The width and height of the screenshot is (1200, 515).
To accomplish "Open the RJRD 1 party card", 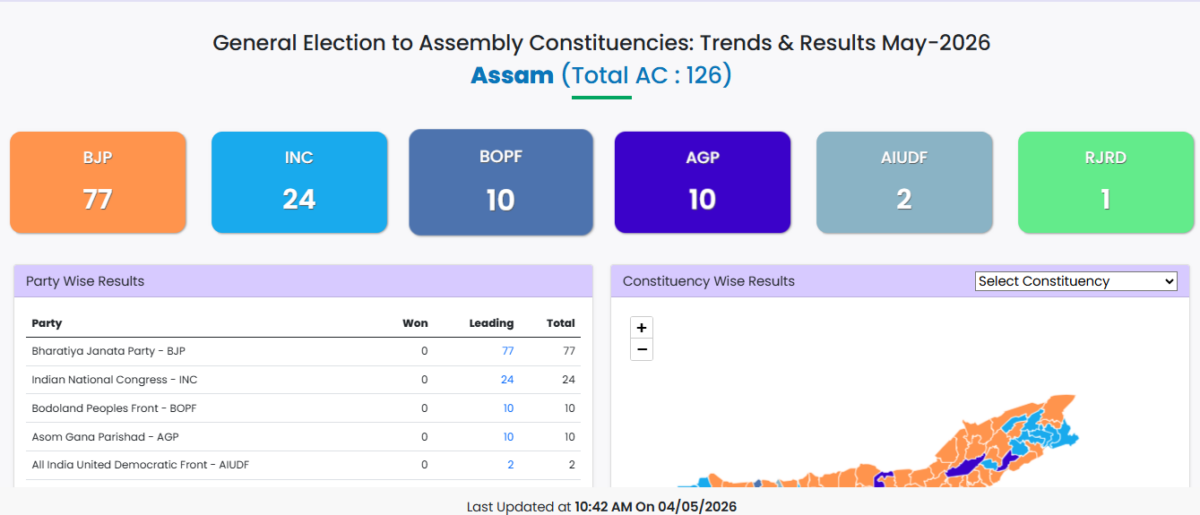I will tap(1106, 183).
